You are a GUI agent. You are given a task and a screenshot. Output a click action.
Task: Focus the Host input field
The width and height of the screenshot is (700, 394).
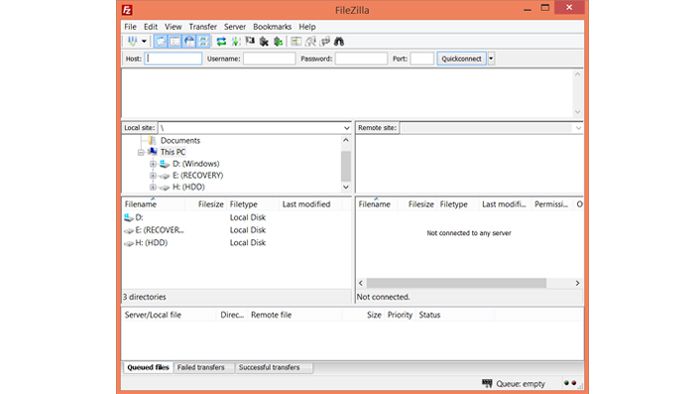point(173,58)
